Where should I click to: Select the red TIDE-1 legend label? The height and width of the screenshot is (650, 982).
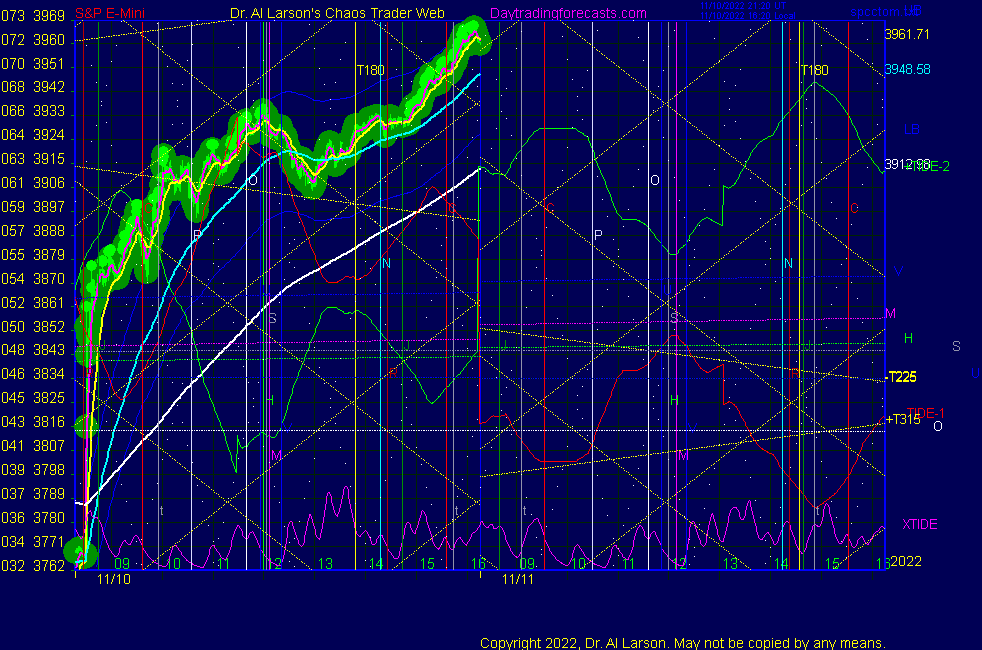[924, 412]
